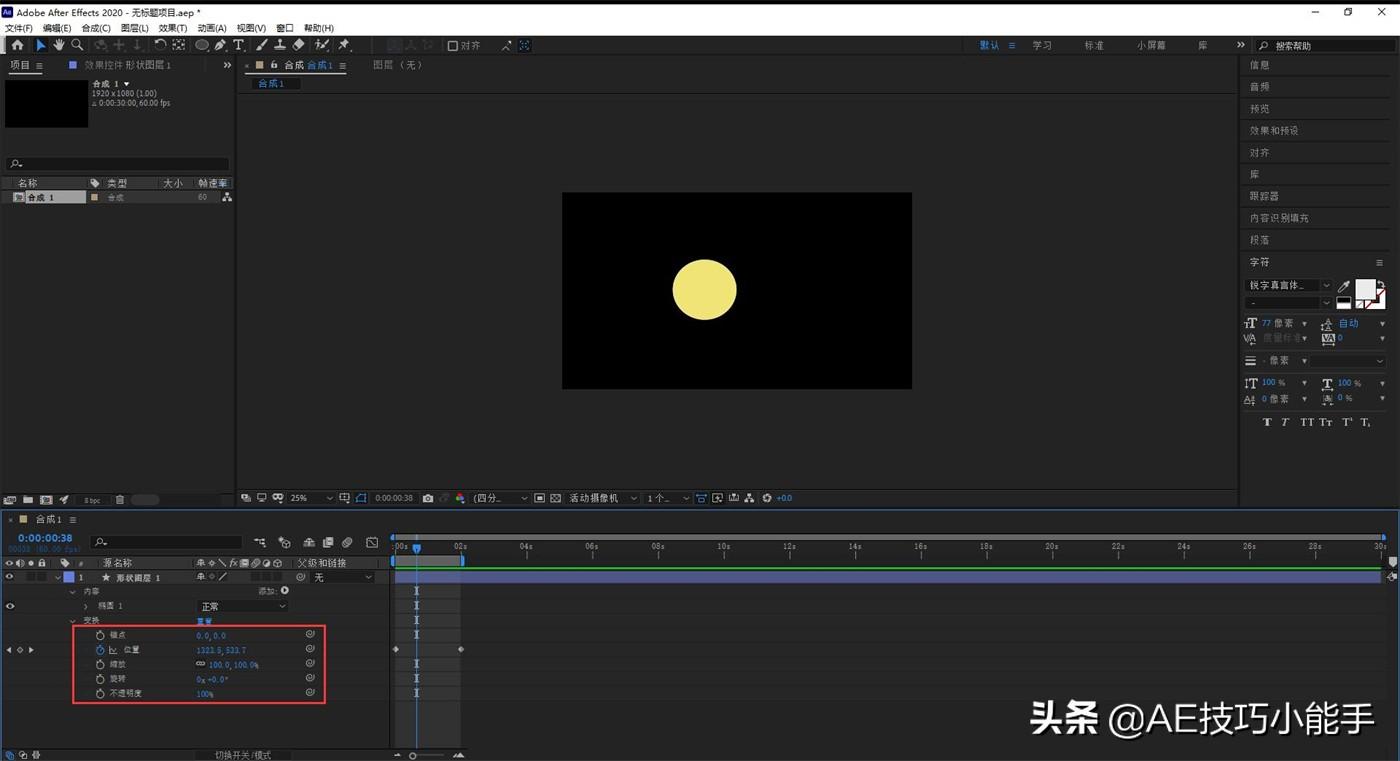Viewport: 1400px width, 761px height.
Task: Select the Zoom magnifier tool
Action: [77, 45]
